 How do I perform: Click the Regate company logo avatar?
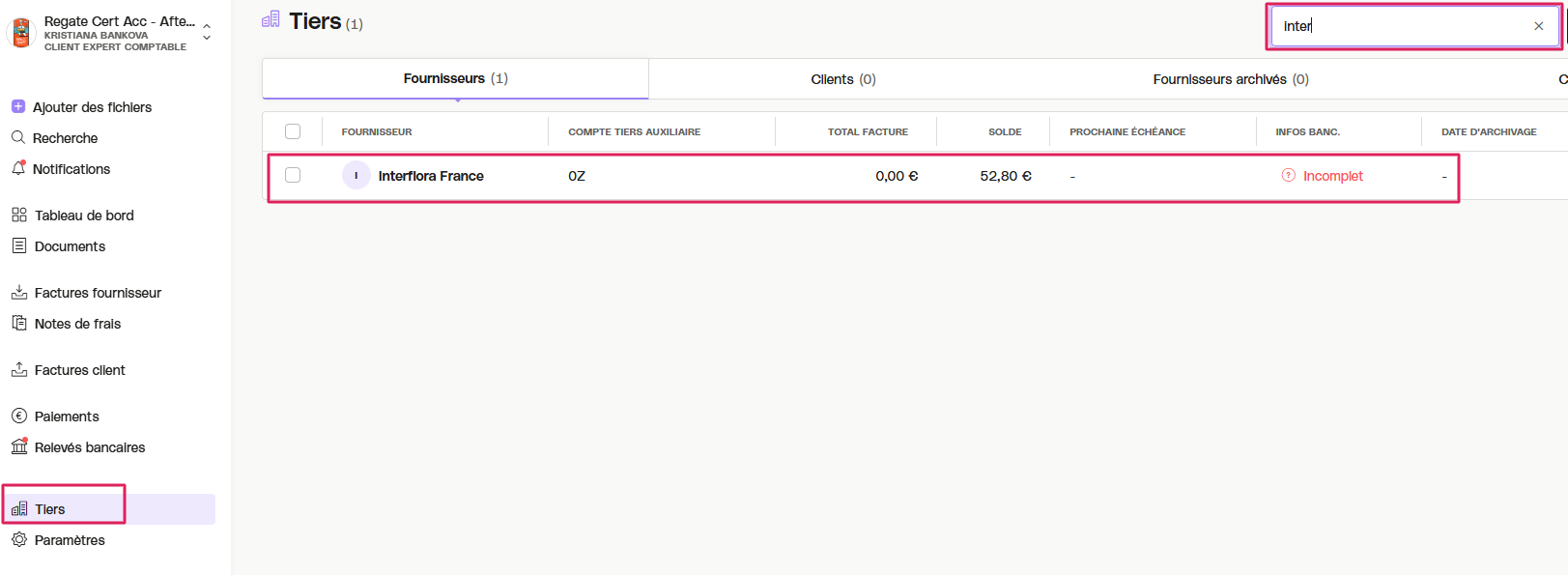point(21,33)
